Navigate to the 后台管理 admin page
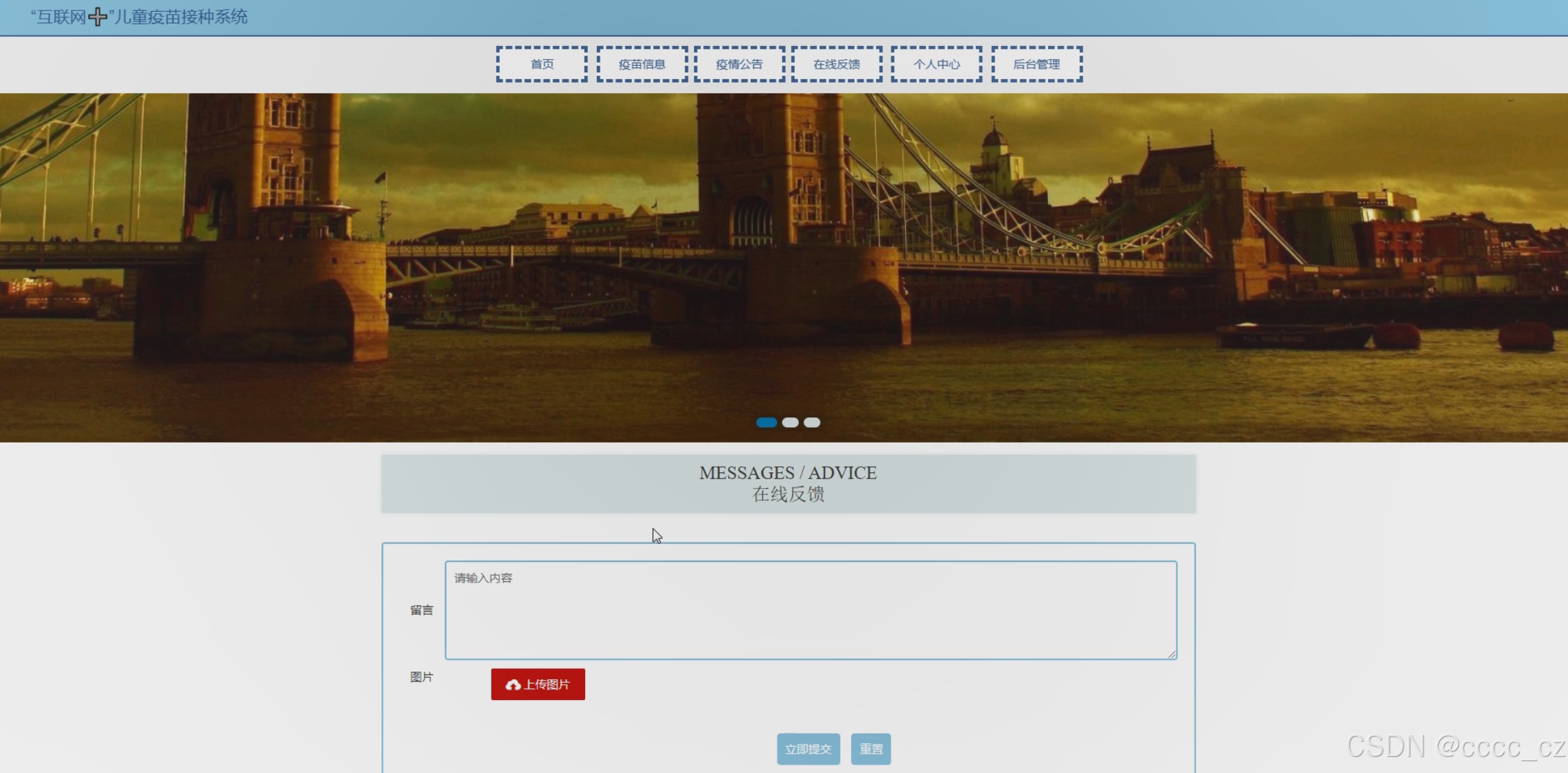Screen dimensions: 1568x773 tap(1036, 65)
